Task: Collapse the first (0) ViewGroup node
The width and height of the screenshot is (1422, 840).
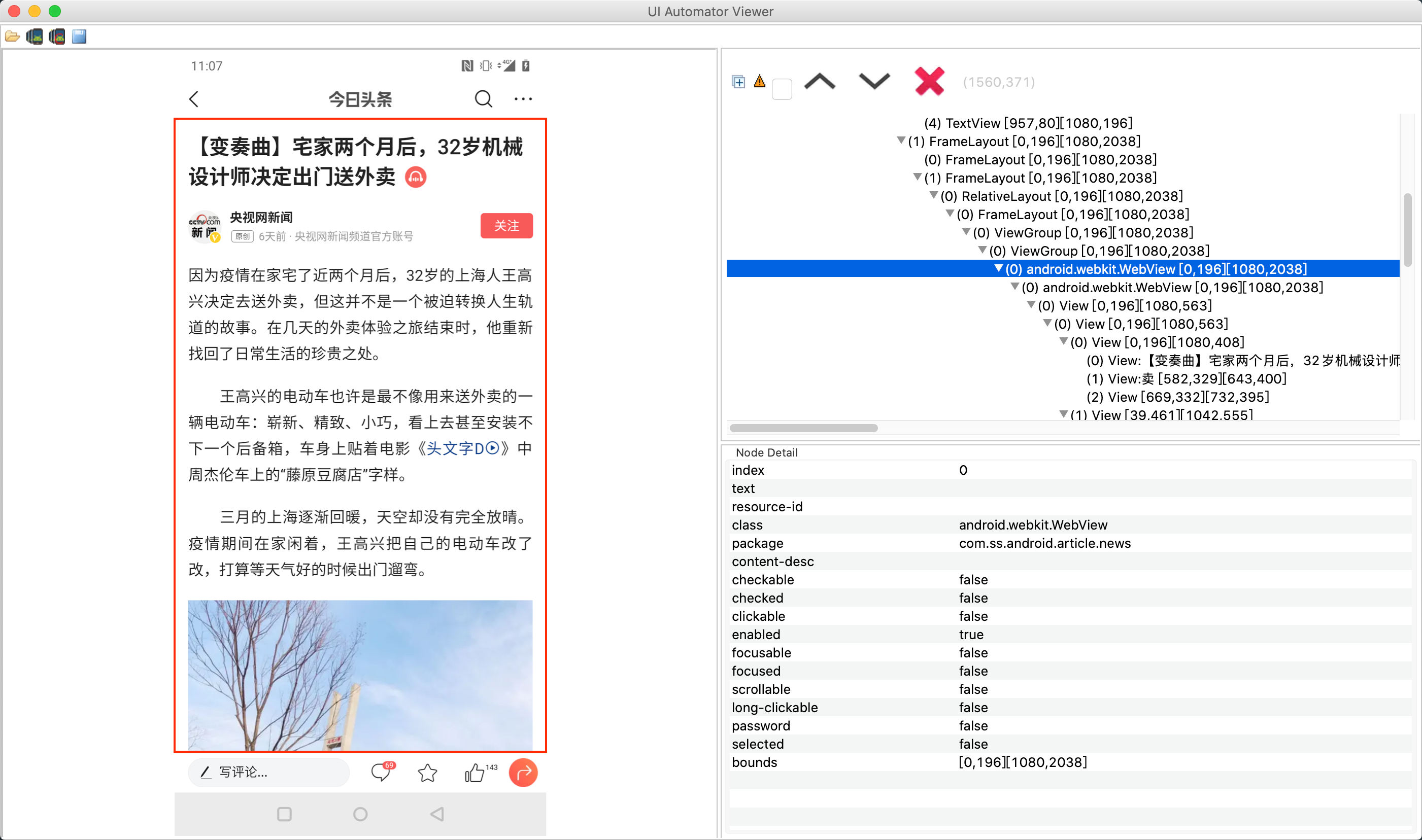Action: [x=966, y=231]
